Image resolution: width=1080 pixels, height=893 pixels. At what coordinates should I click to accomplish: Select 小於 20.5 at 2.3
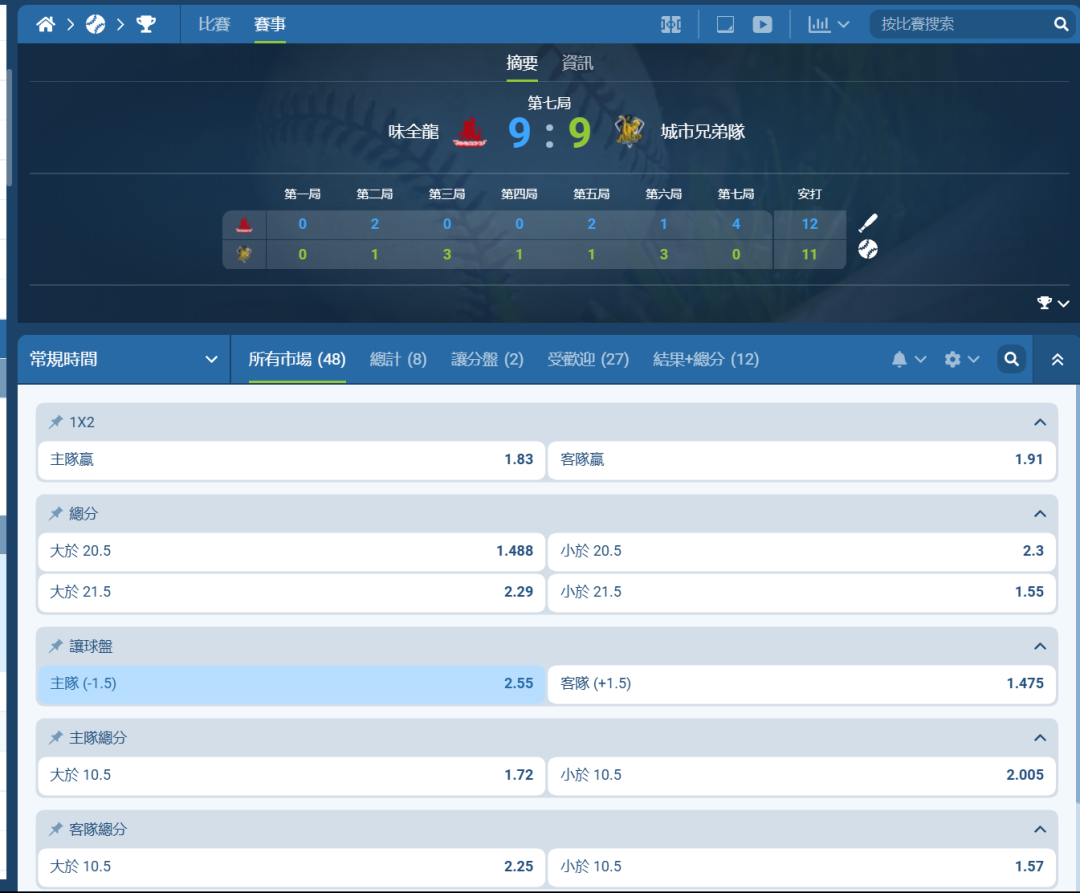click(x=802, y=551)
